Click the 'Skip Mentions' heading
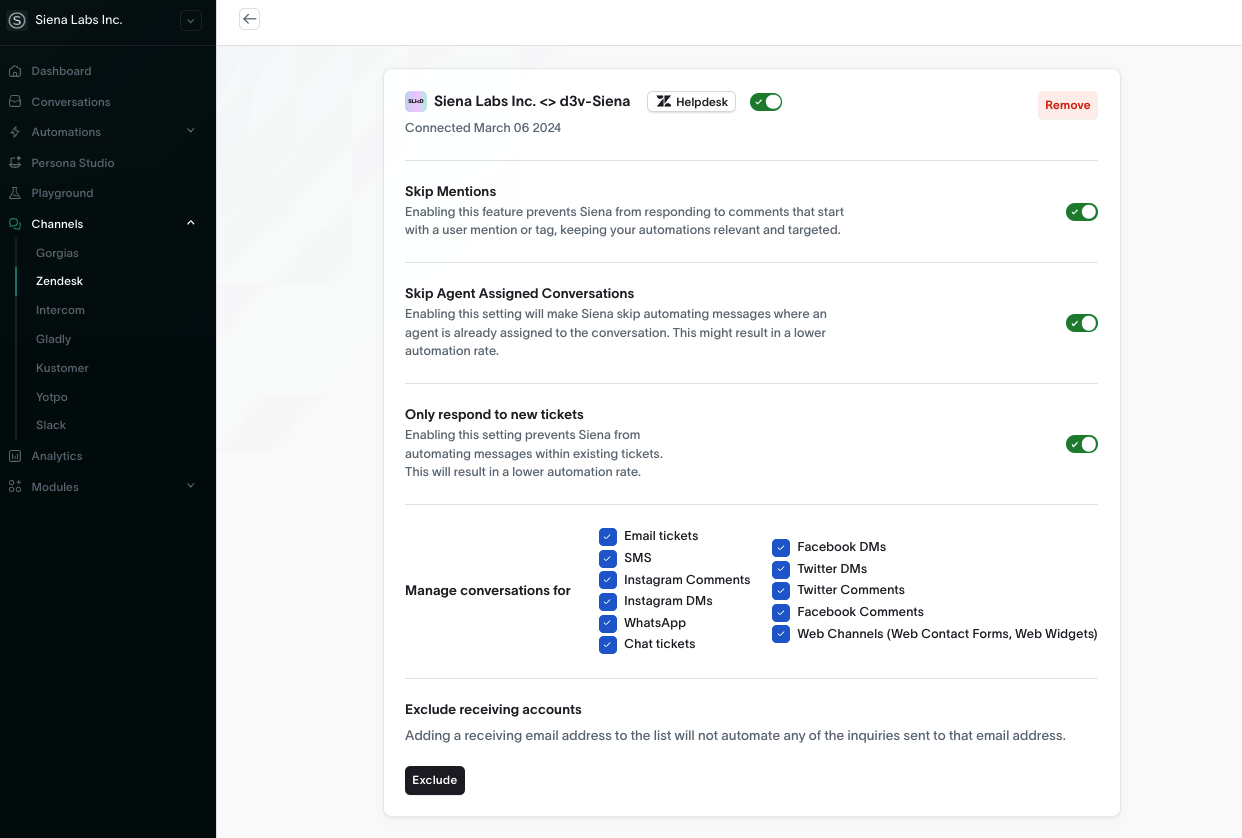 450,191
